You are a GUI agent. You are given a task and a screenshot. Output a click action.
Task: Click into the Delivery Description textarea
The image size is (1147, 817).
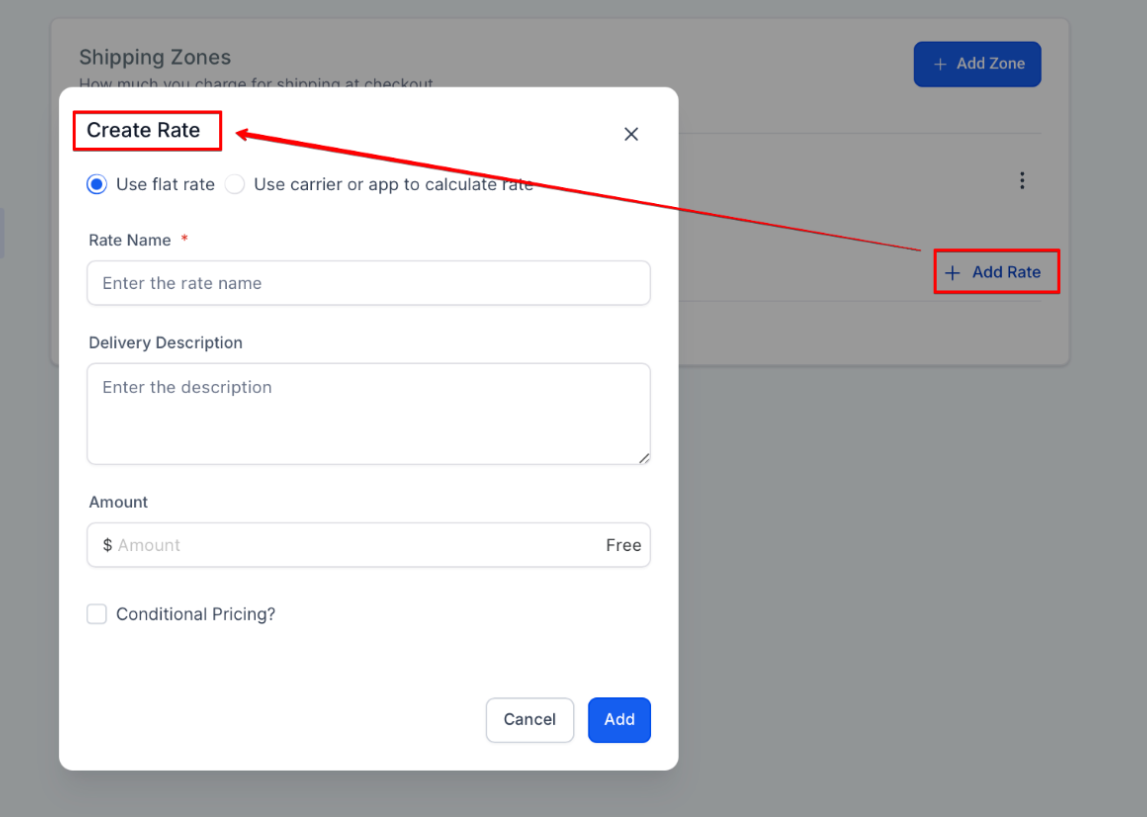click(x=368, y=413)
